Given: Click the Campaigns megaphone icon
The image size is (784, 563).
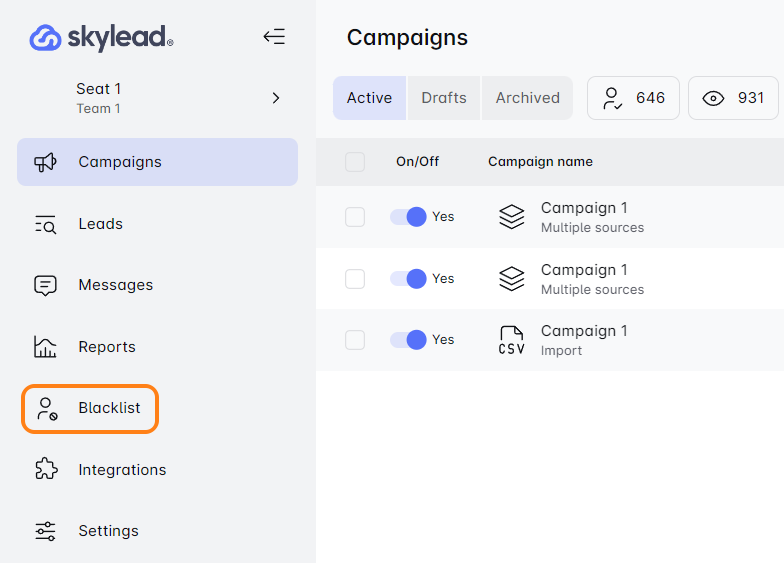Looking at the screenshot, I should coord(46,162).
